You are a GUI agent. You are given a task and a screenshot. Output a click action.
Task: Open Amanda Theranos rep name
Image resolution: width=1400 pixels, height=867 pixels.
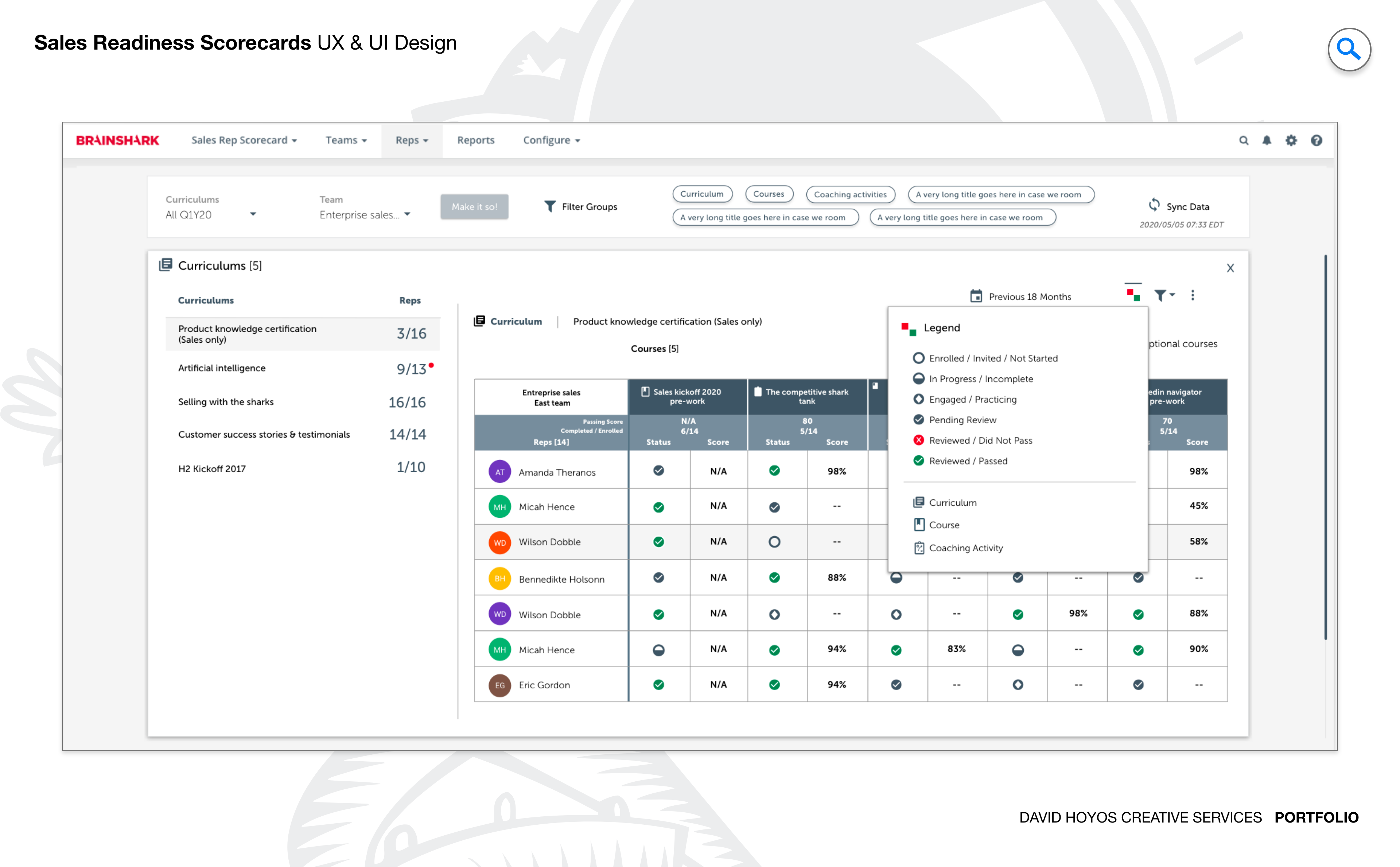[557, 473]
